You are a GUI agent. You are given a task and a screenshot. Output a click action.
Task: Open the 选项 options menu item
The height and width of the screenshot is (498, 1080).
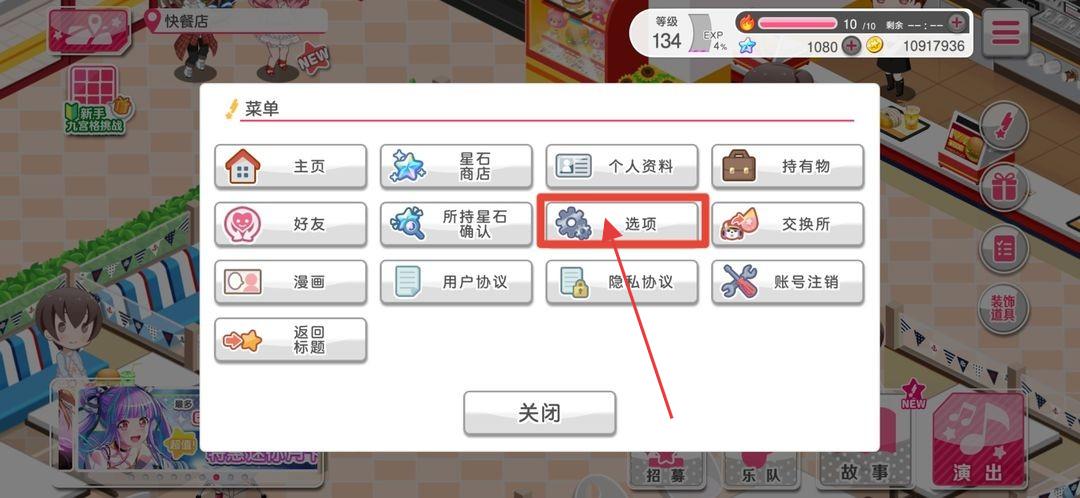pyautogui.click(x=623, y=224)
